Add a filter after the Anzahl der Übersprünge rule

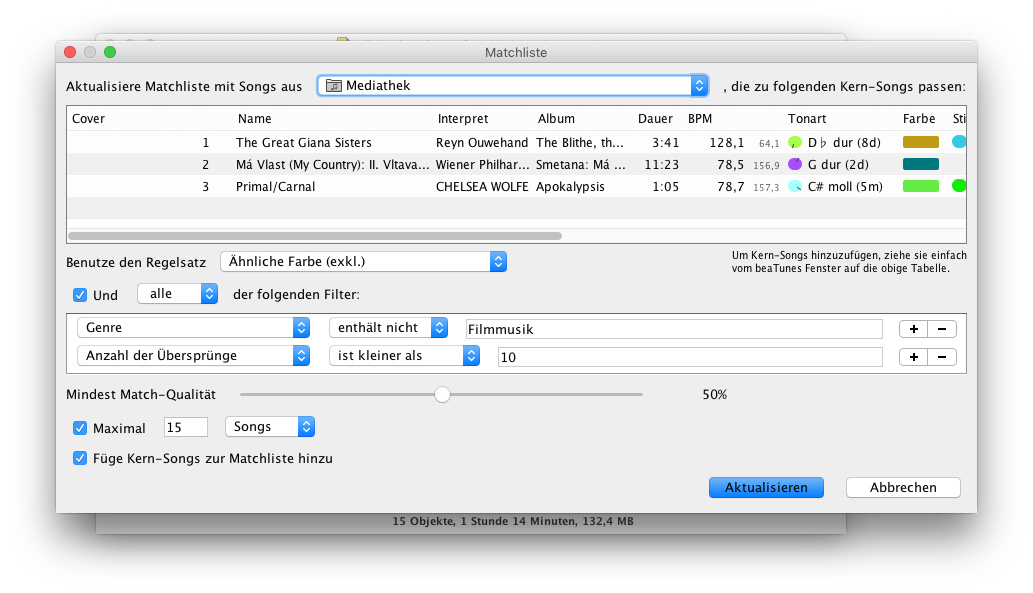point(913,357)
